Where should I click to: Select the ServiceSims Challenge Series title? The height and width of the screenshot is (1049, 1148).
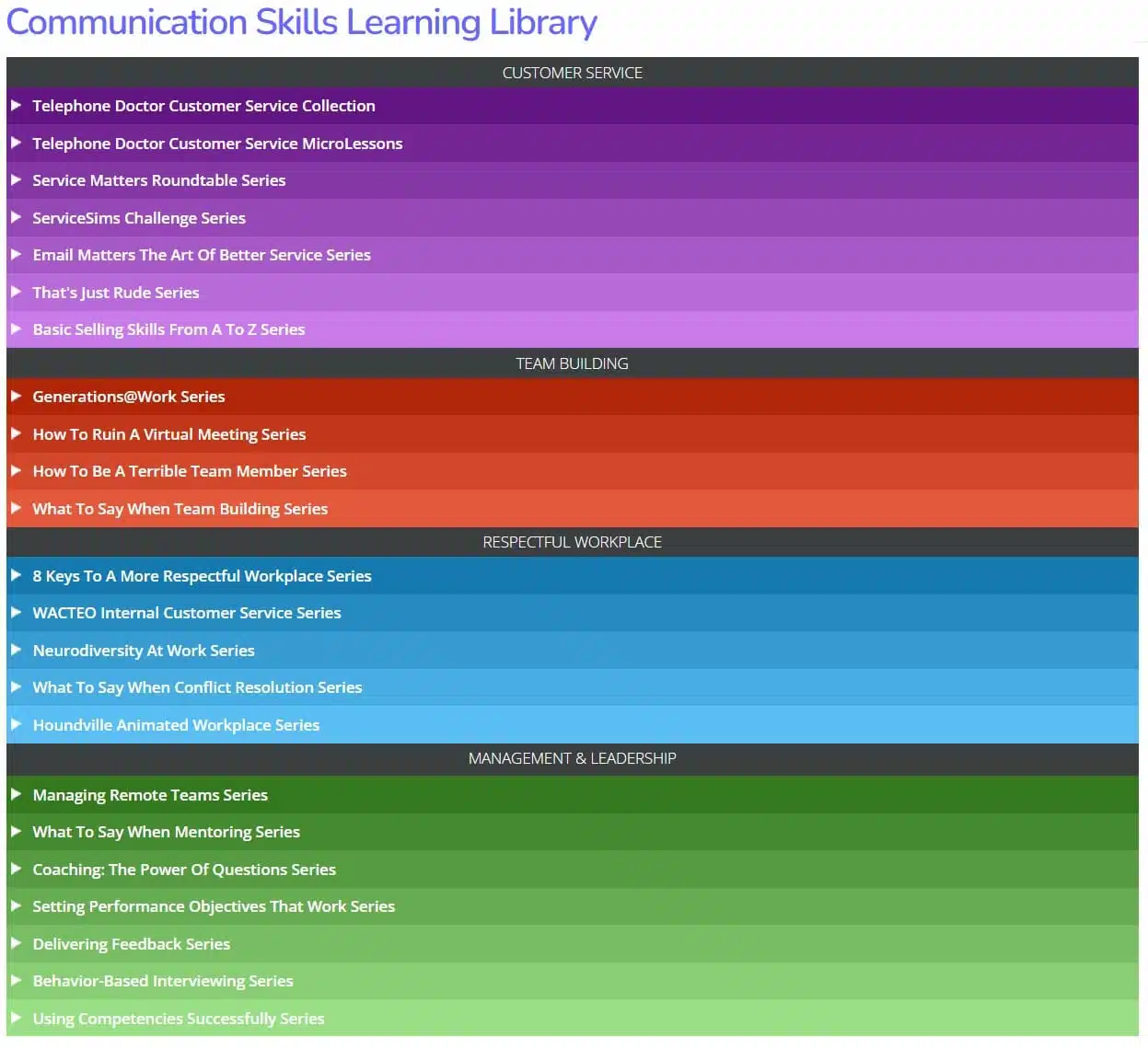click(139, 218)
